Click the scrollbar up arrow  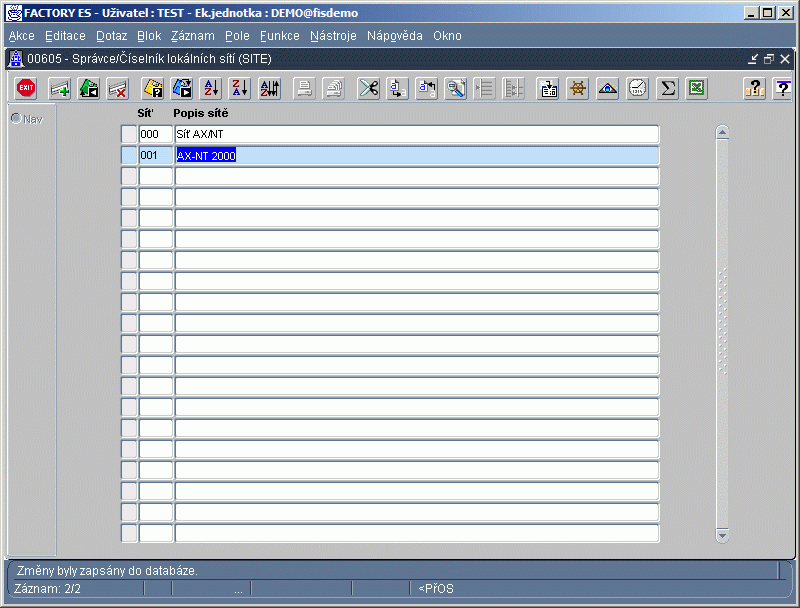tap(722, 133)
